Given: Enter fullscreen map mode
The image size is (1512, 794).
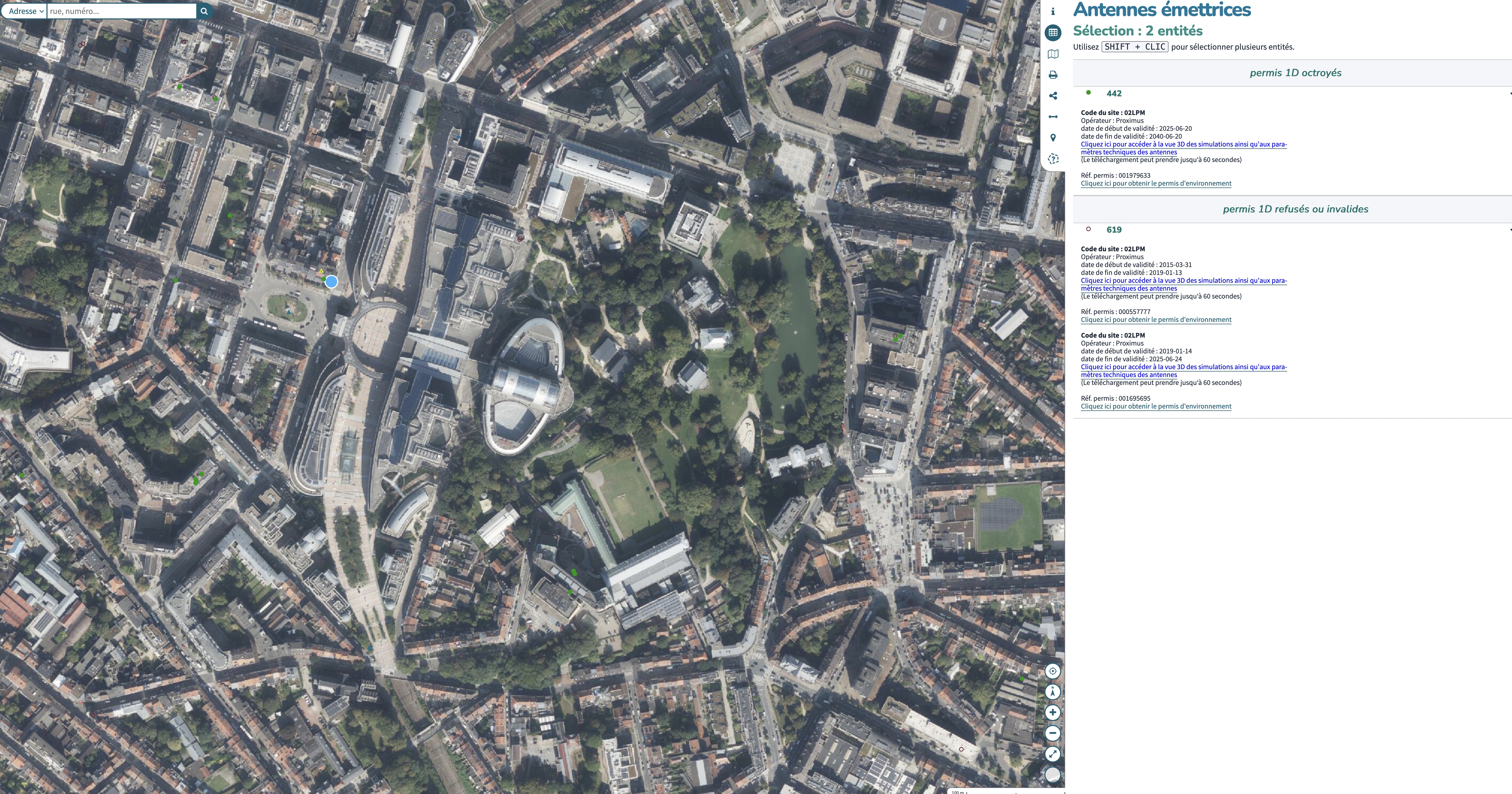Looking at the screenshot, I should point(1053,754).
